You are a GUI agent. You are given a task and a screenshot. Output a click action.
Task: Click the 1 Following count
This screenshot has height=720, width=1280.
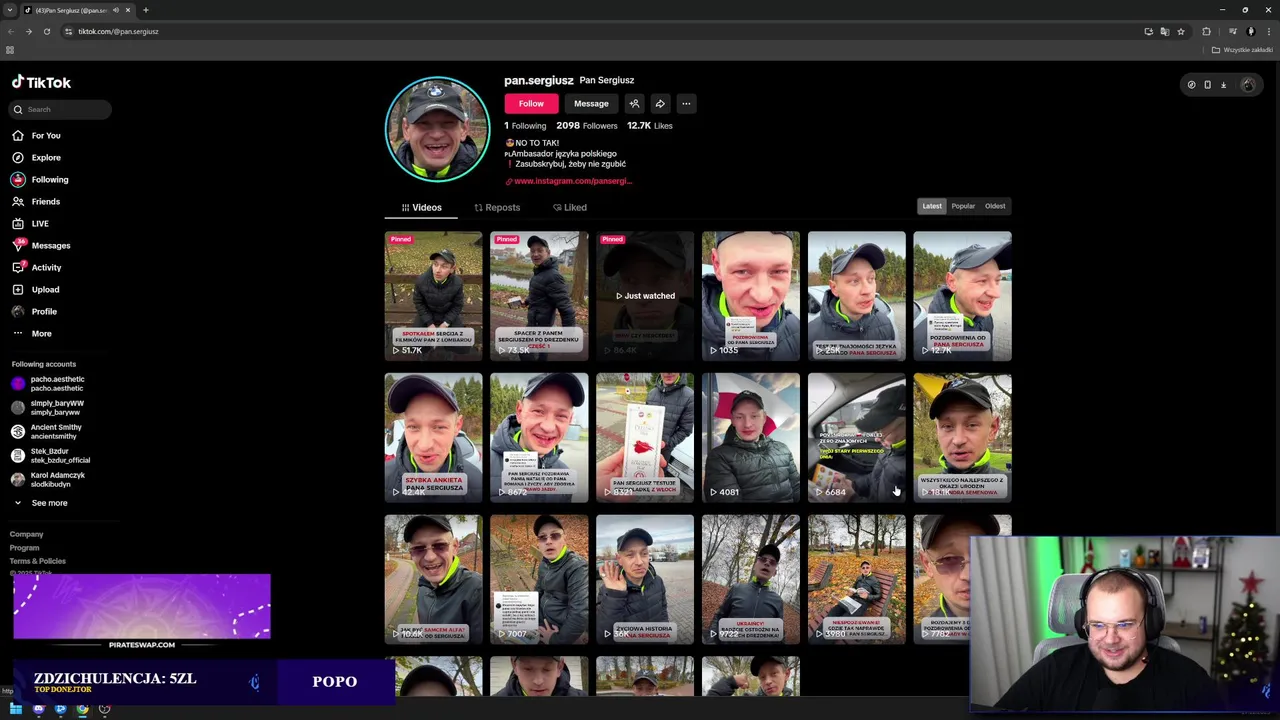pyautogui.click(x=525, y=126)
